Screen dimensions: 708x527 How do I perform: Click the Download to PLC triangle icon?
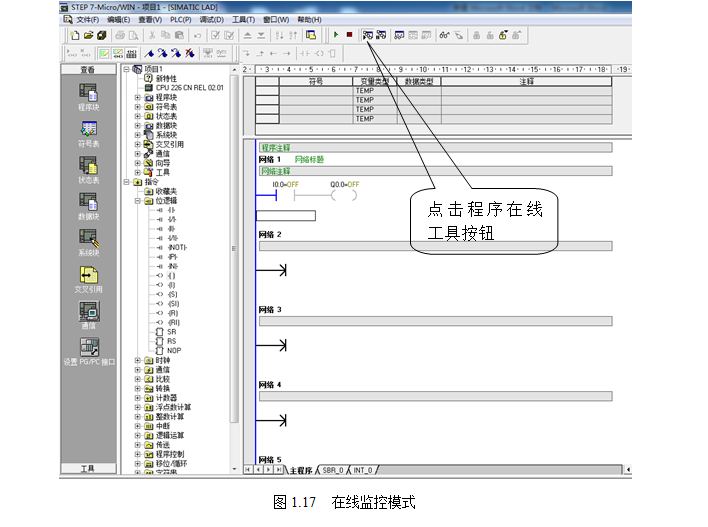pos(261,35)
